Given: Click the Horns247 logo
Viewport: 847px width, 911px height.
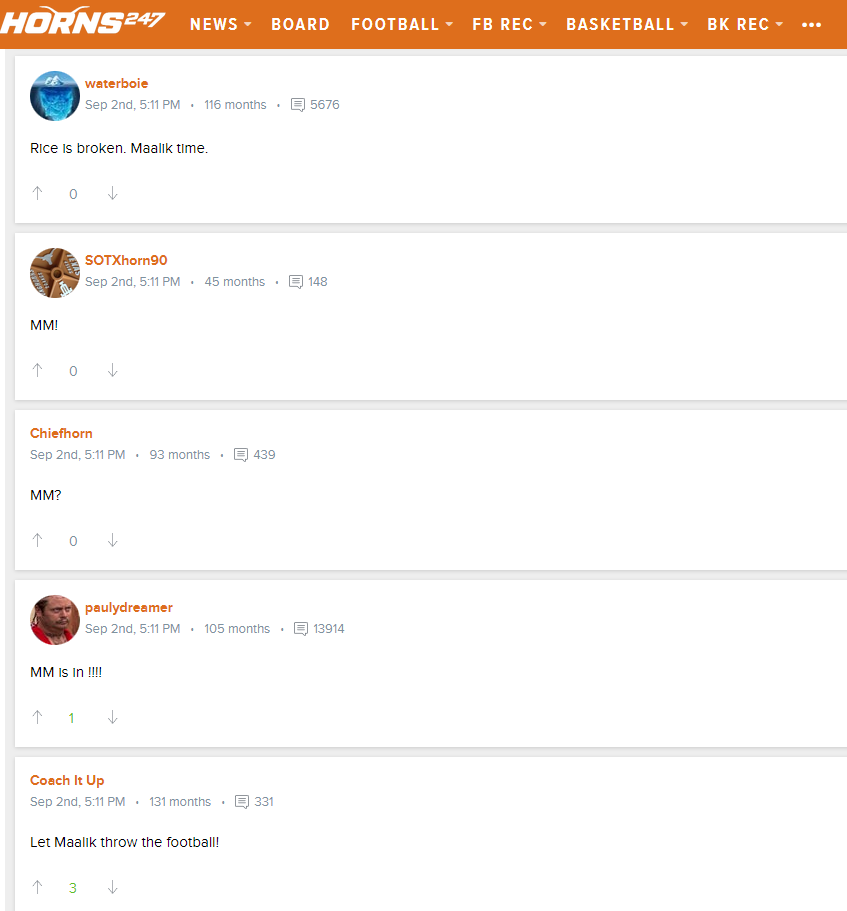Looking at the screenshot, I should pos(82,22).
